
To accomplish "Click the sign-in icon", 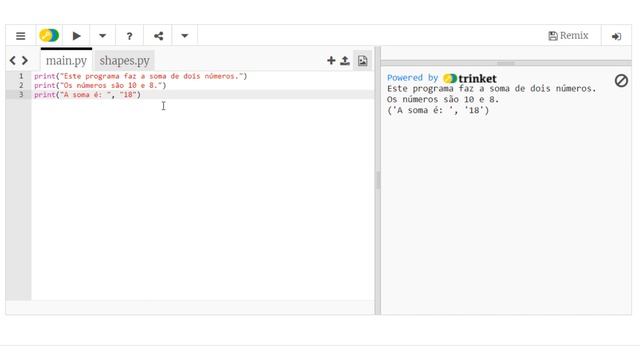I will pos(616,36).
